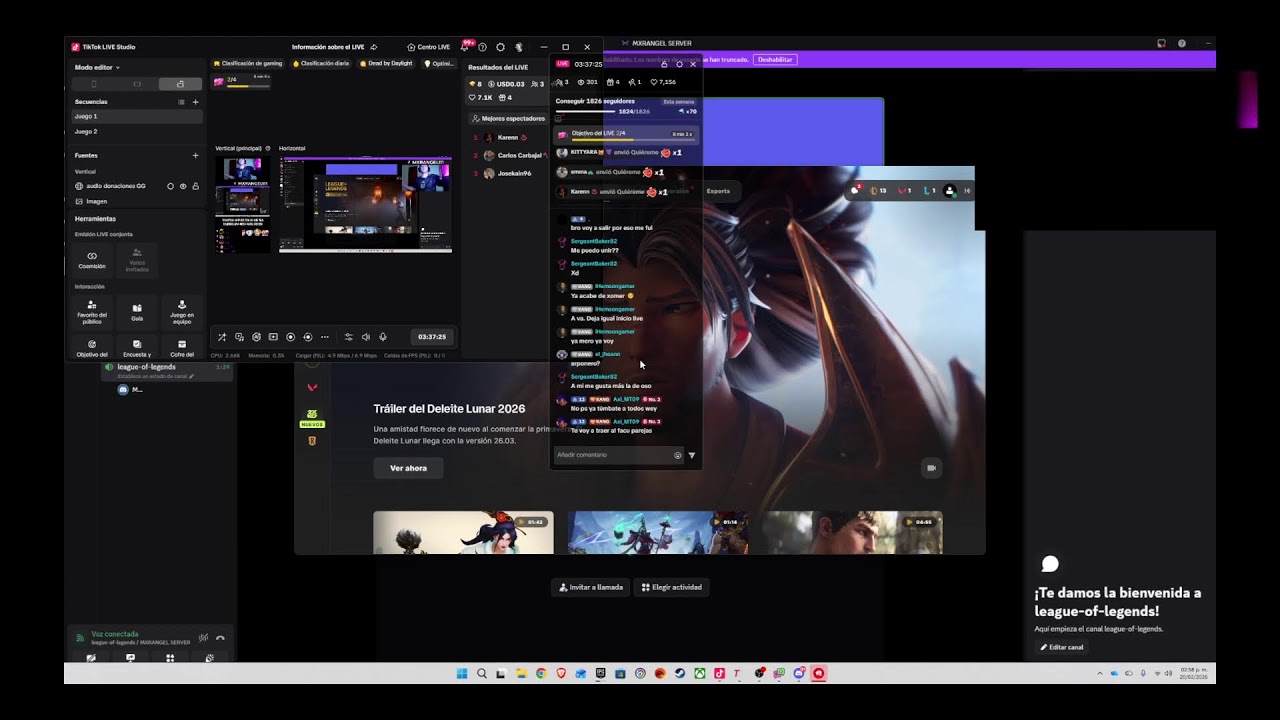Click the 03:37:25 live timer button
1280x720 pixels.
(x=432, y=337)
